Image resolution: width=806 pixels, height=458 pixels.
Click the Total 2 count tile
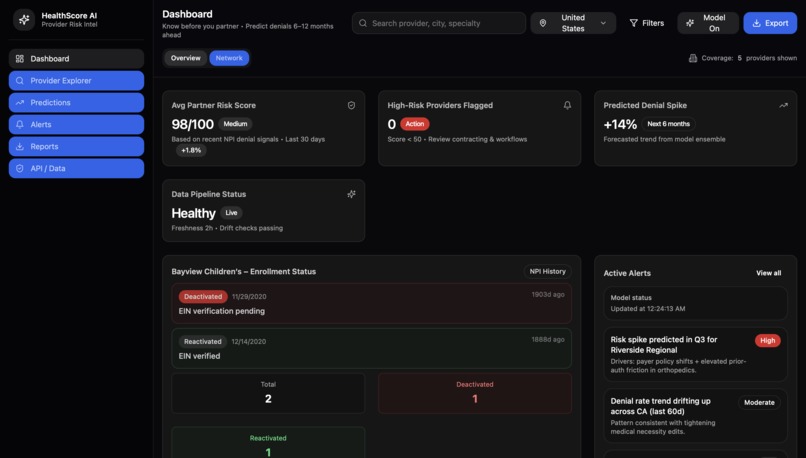click(x=268, y=393)
